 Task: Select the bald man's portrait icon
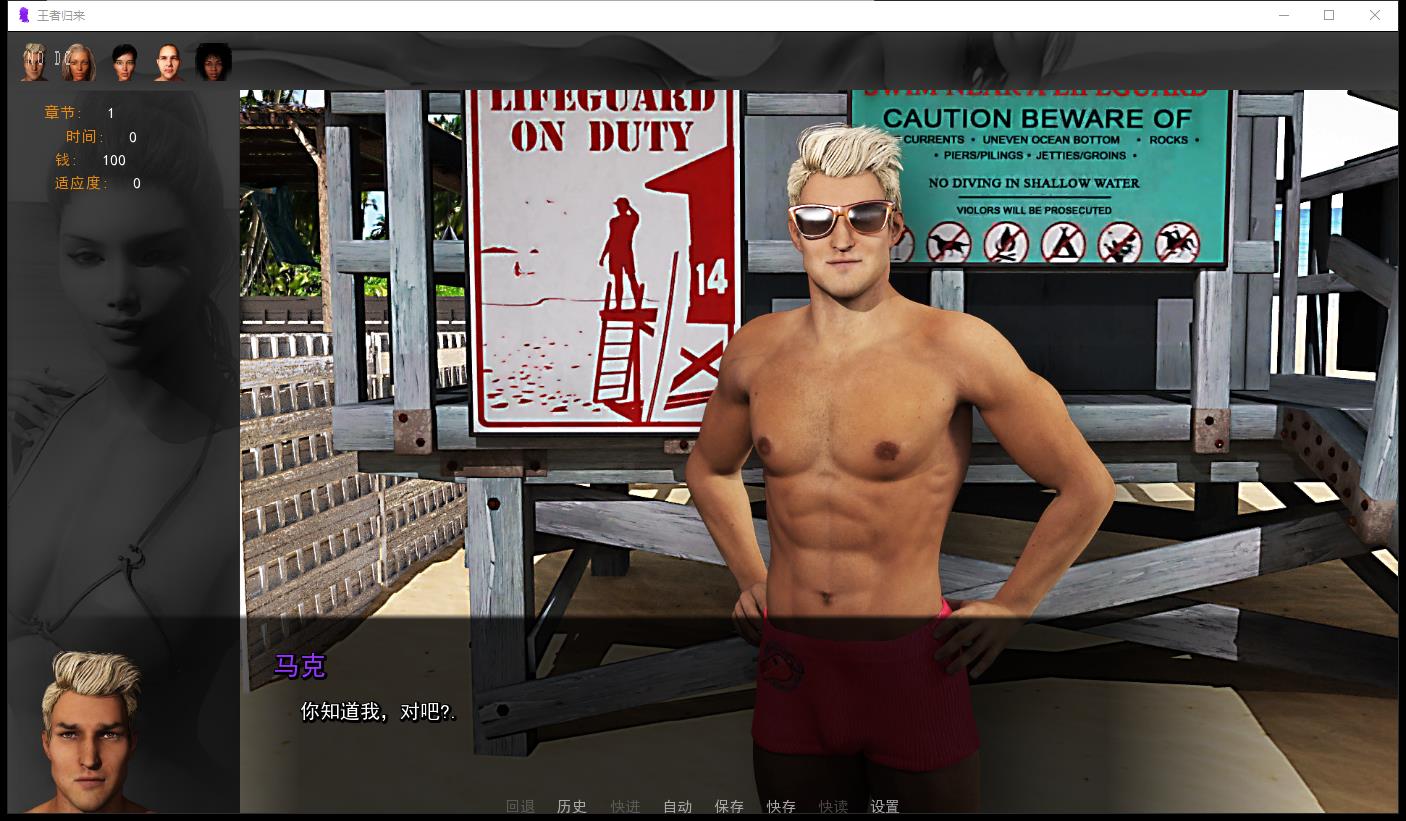pos(169,62)
